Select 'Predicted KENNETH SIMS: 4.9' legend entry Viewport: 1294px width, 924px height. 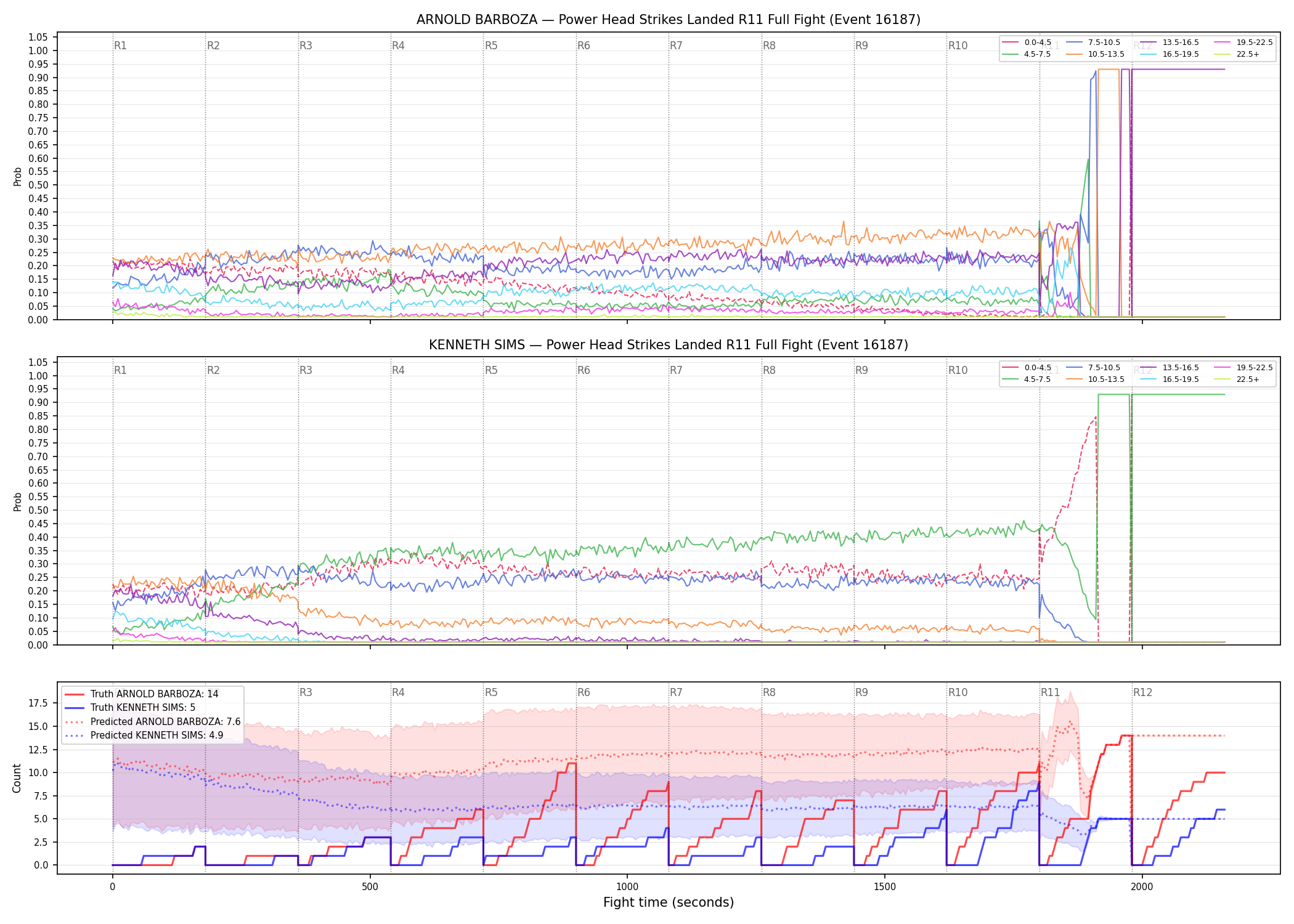pyautogui.click(x=144, y=735)
